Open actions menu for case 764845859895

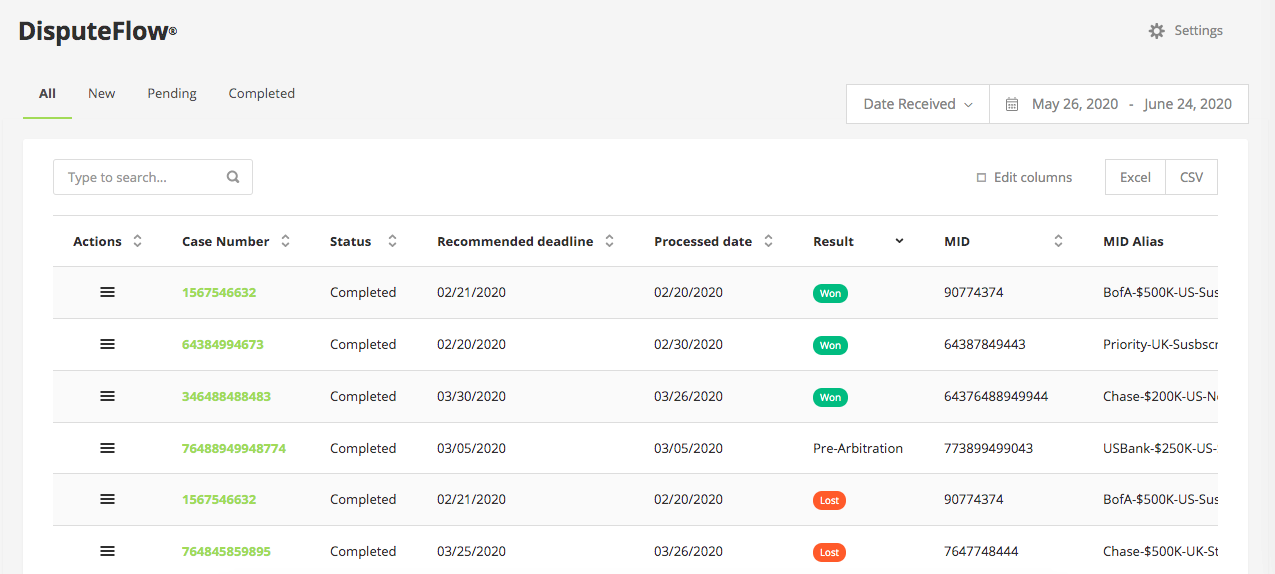coord(107,551)
